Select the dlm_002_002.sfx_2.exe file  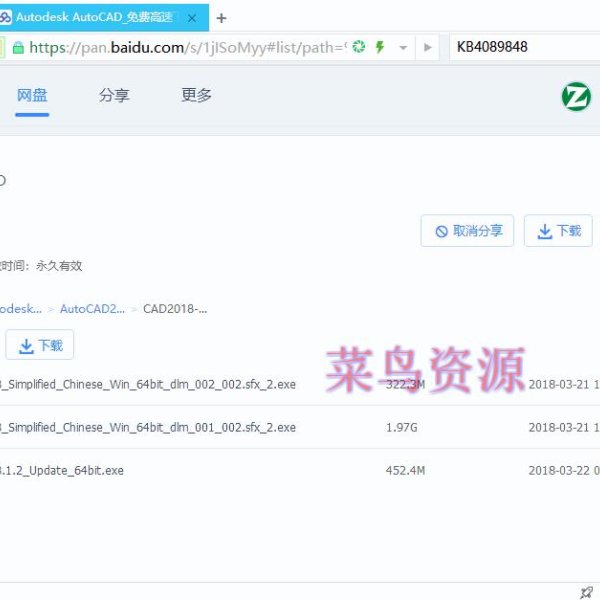[x=148, y=384]
